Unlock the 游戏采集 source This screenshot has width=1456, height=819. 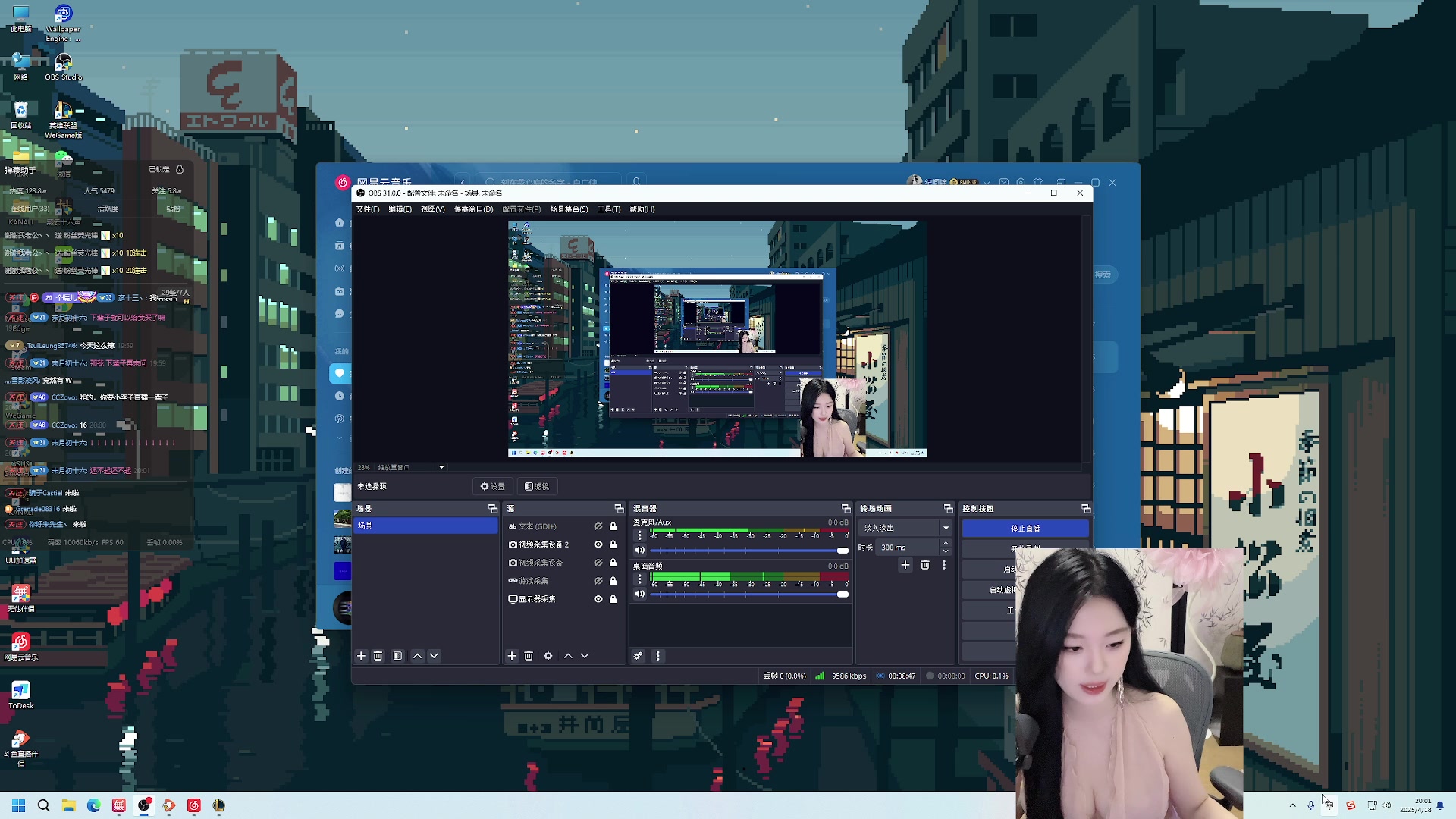(613, 581)
